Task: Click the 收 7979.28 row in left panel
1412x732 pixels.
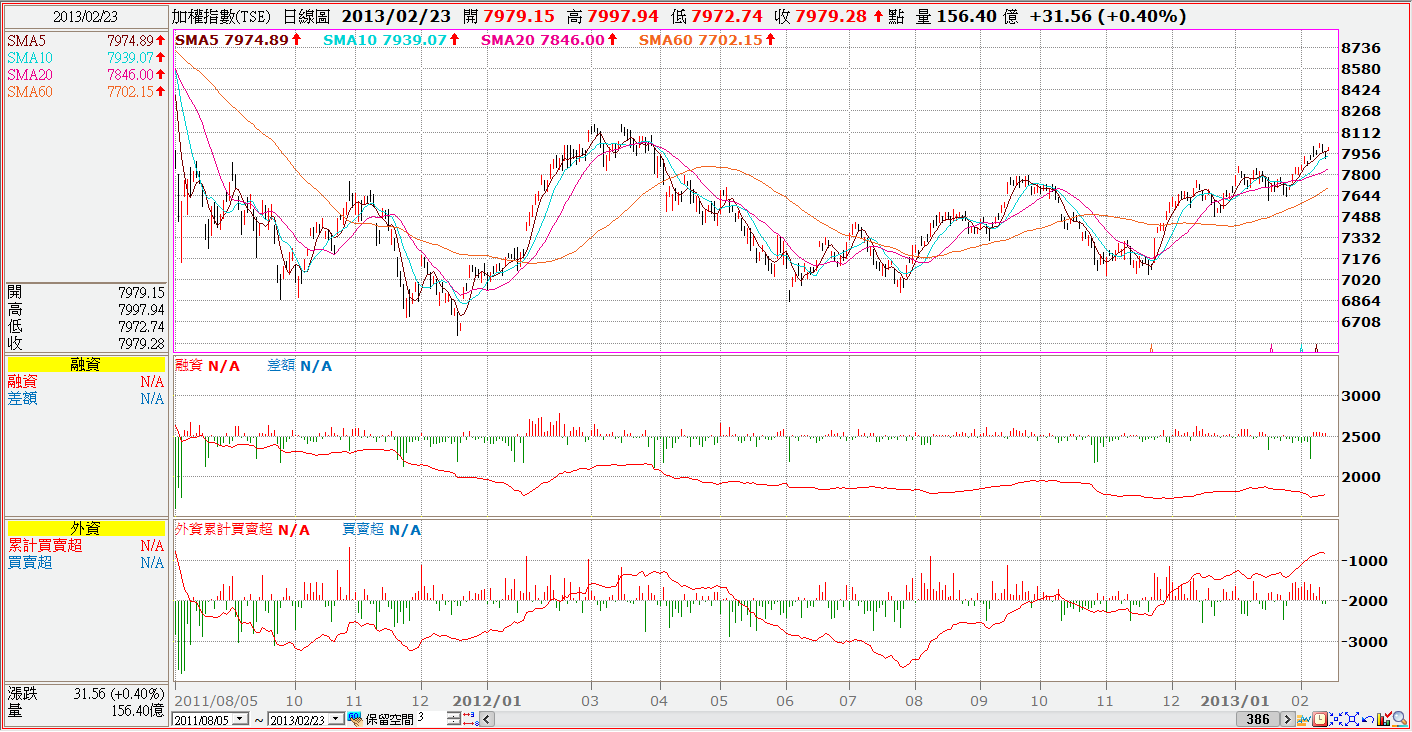Action: 85,343
